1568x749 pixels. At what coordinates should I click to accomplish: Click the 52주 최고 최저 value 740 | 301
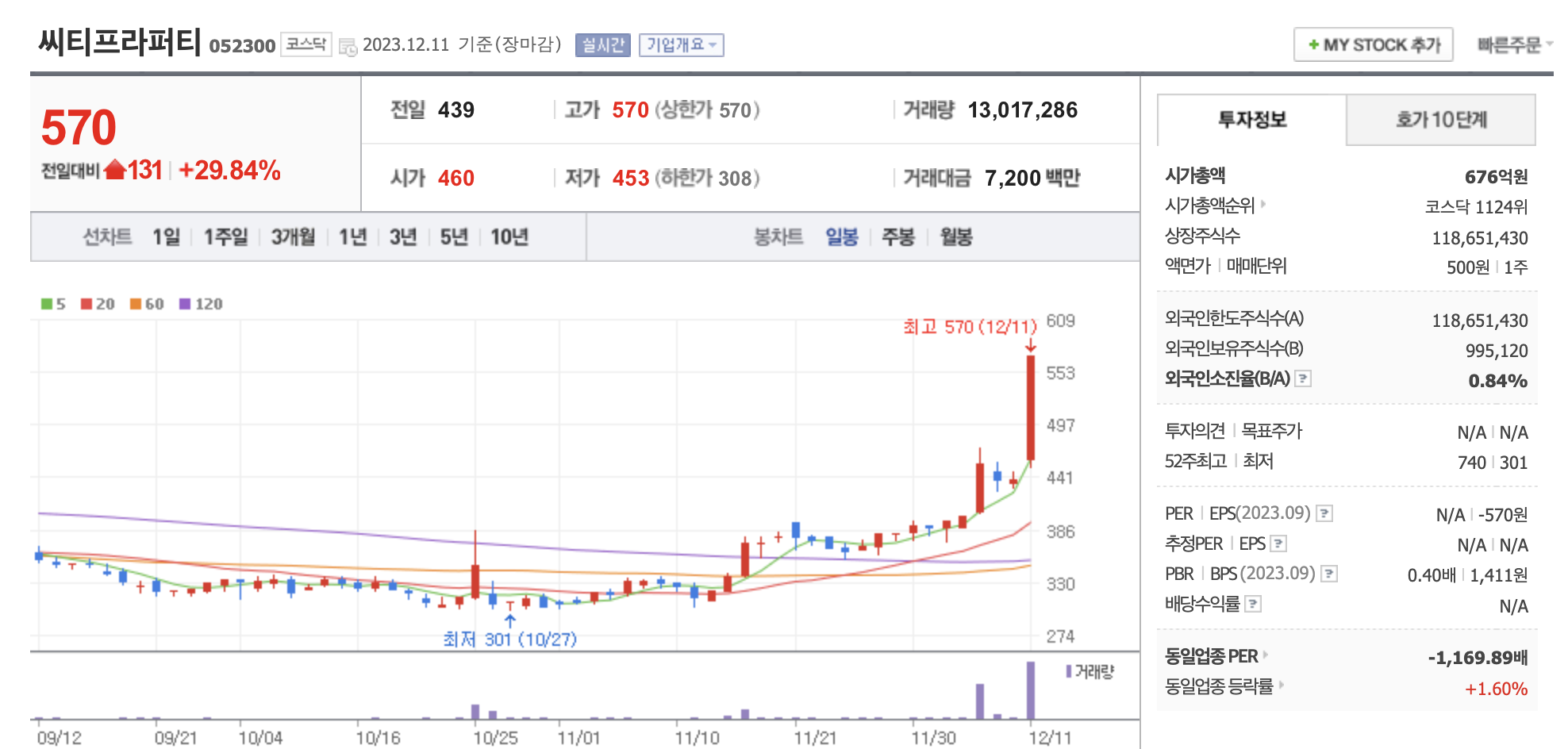[1493, 463]
